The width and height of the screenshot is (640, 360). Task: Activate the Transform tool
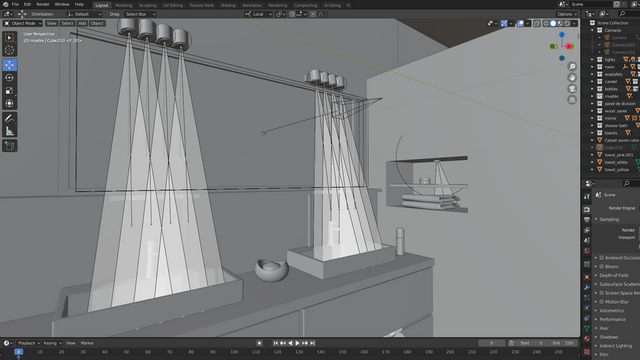pyautogui.click(x=9, y=103)
